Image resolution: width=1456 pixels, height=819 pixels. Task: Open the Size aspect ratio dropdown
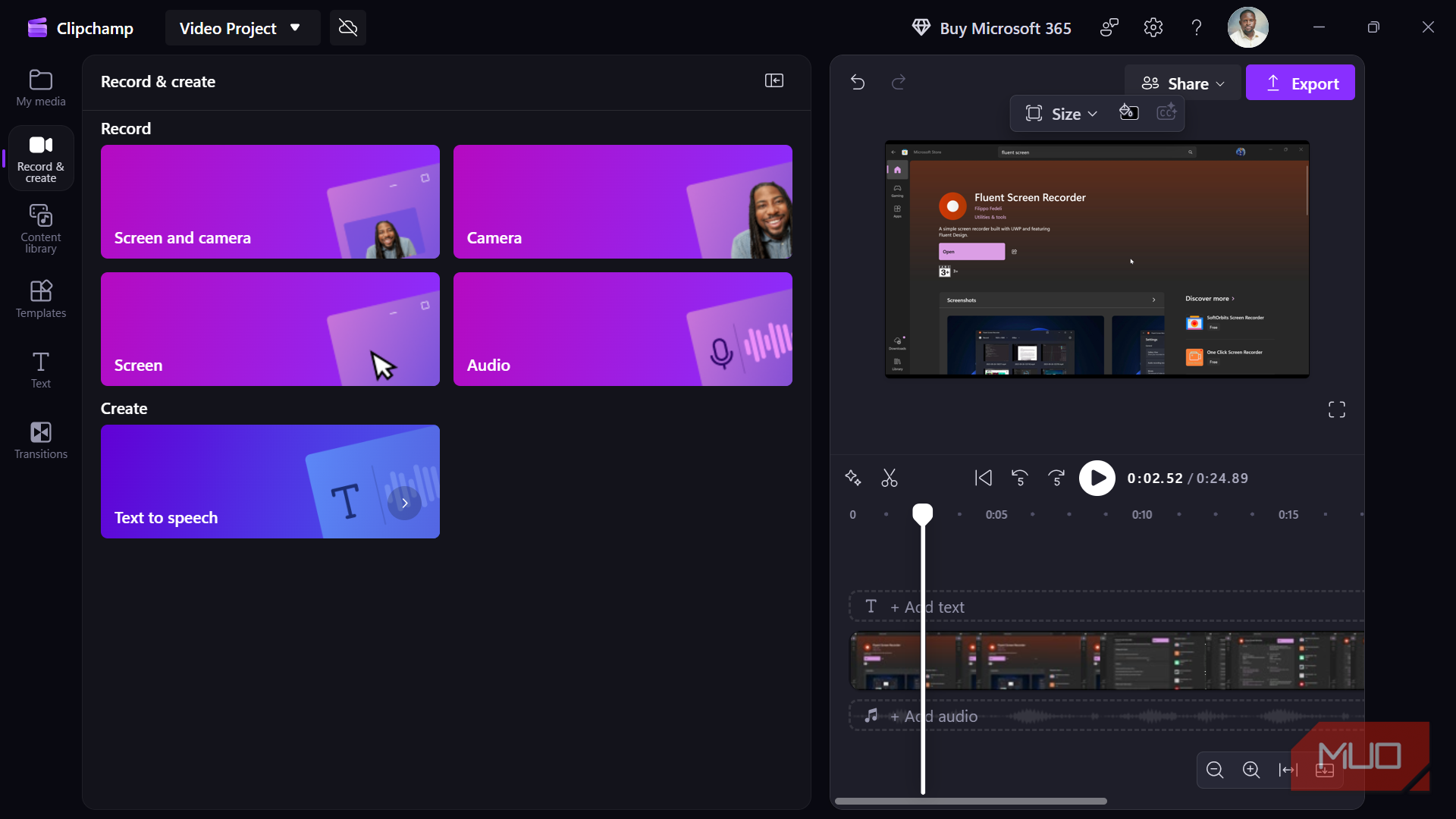(x=1061, y=114)
